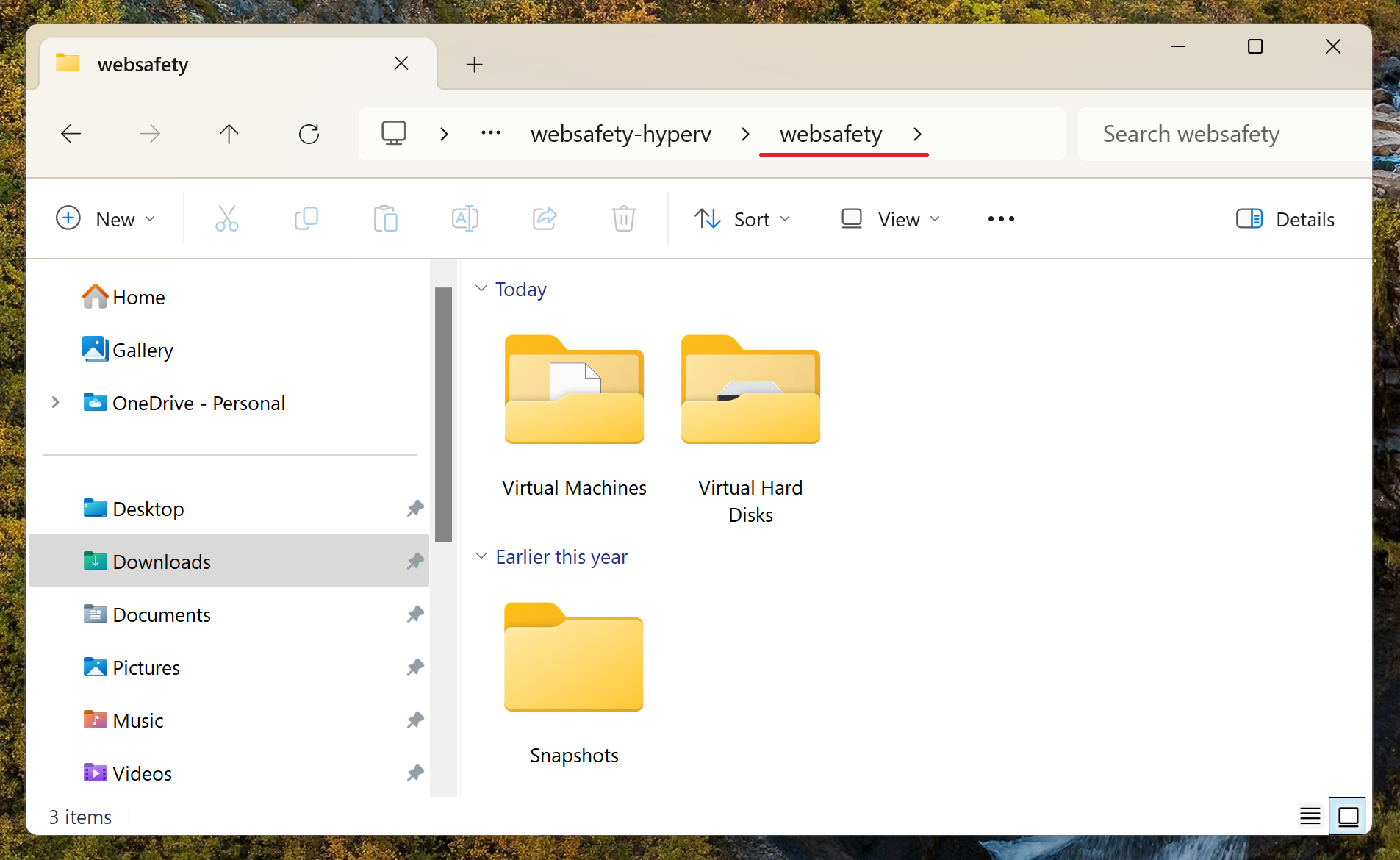
Task: Toggle the Details pane
Action: 1285,219
